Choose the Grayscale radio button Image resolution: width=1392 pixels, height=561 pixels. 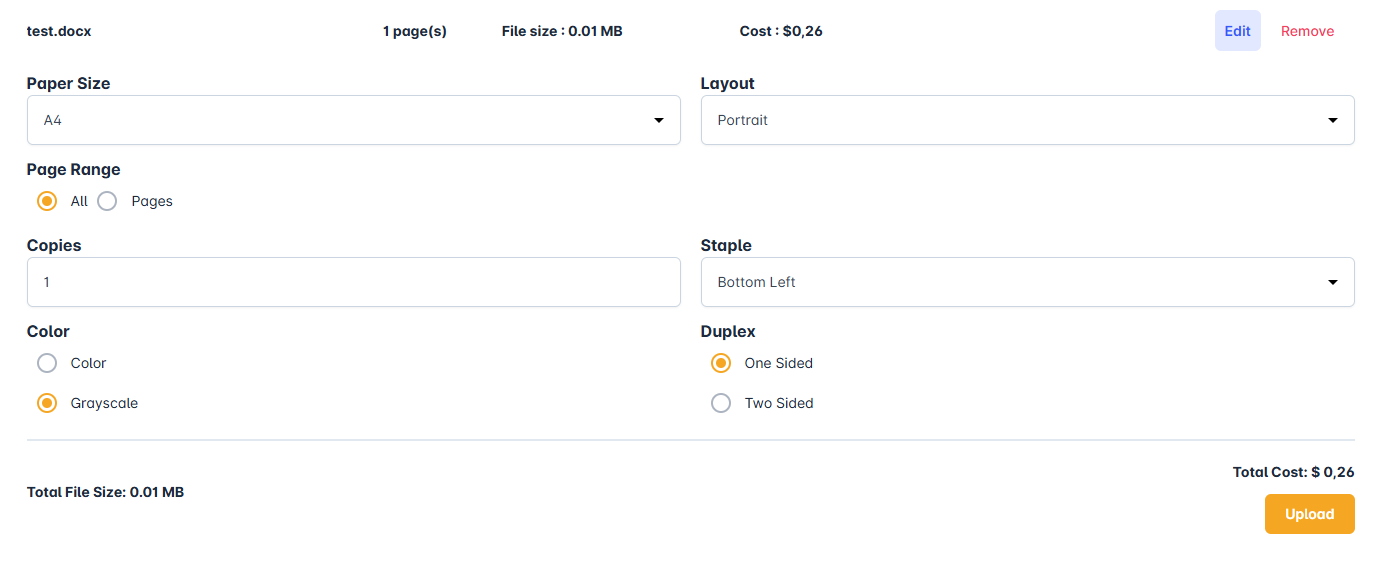(47, 403)
